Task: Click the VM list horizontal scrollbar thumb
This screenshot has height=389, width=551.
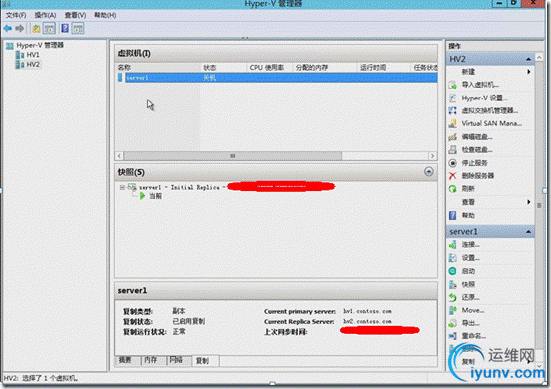Action: pyautogui.click(x=233, y=156)
